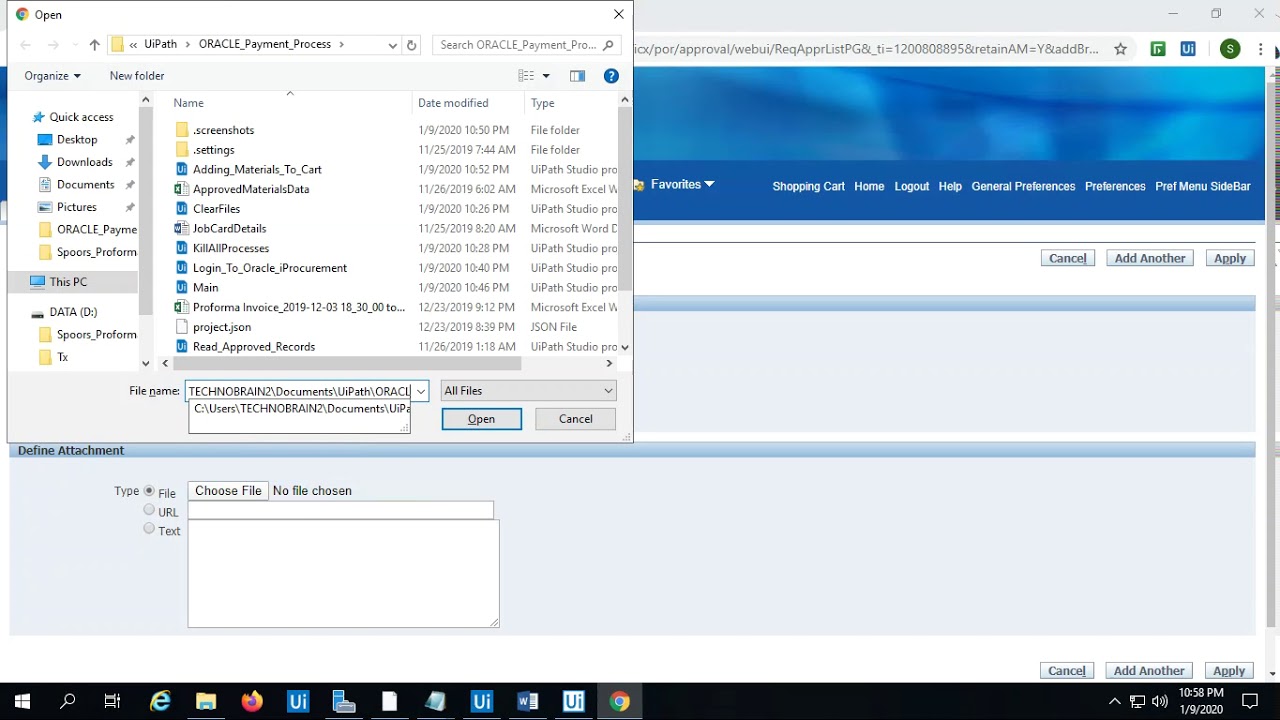Click bottom Apply button

tap(1229, 671)
